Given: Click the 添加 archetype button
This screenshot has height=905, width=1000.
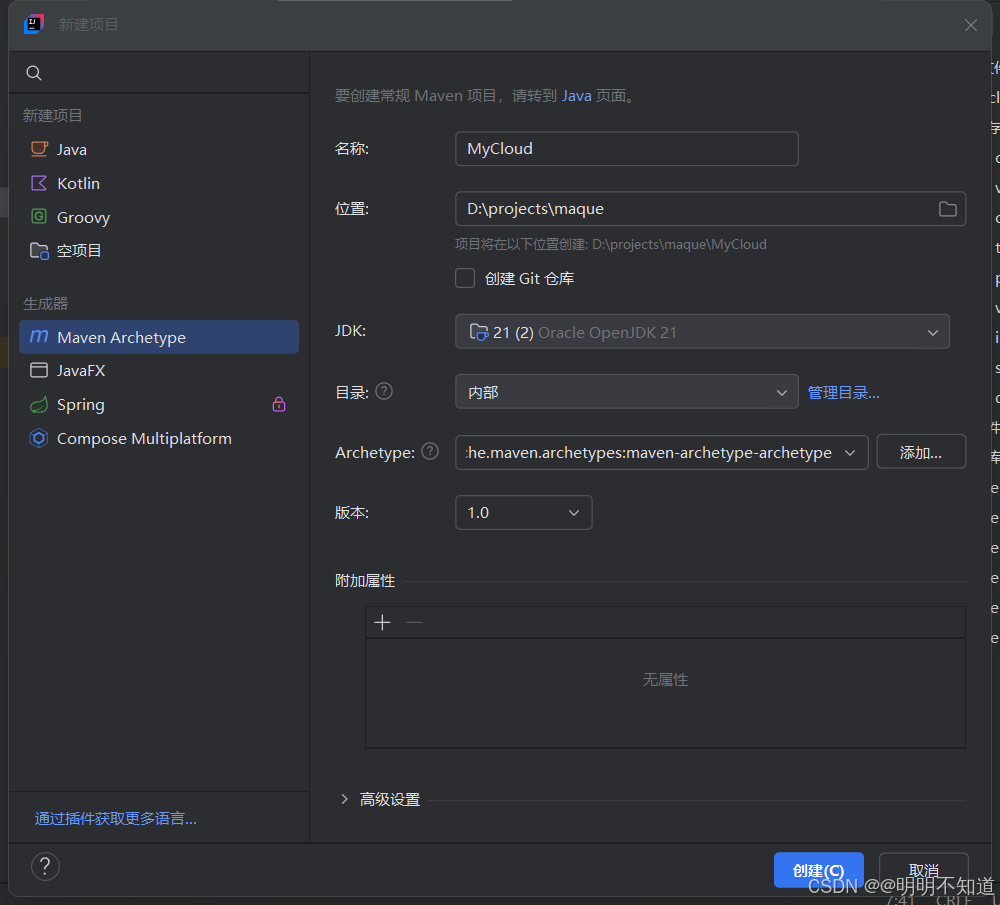Looking at the screenshot, I should (x=921, y=452).
